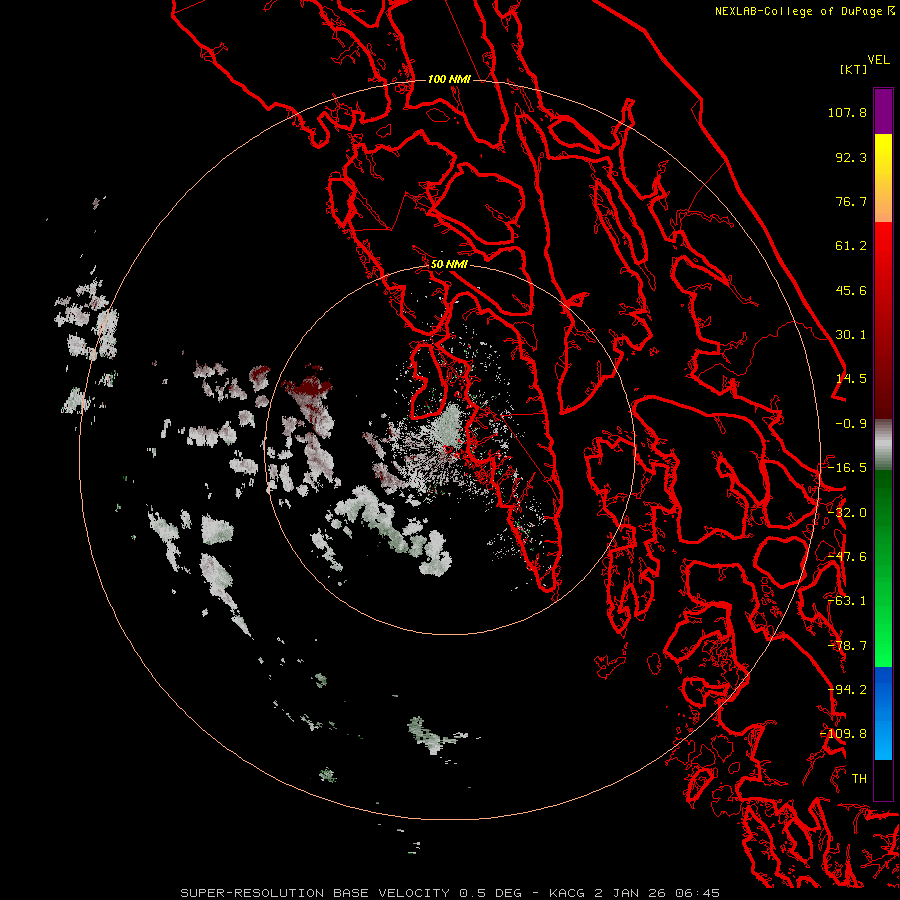Select the -78.7 velocity scale value
This screenshot has height=900, width=900.
[x=847, y=646]
